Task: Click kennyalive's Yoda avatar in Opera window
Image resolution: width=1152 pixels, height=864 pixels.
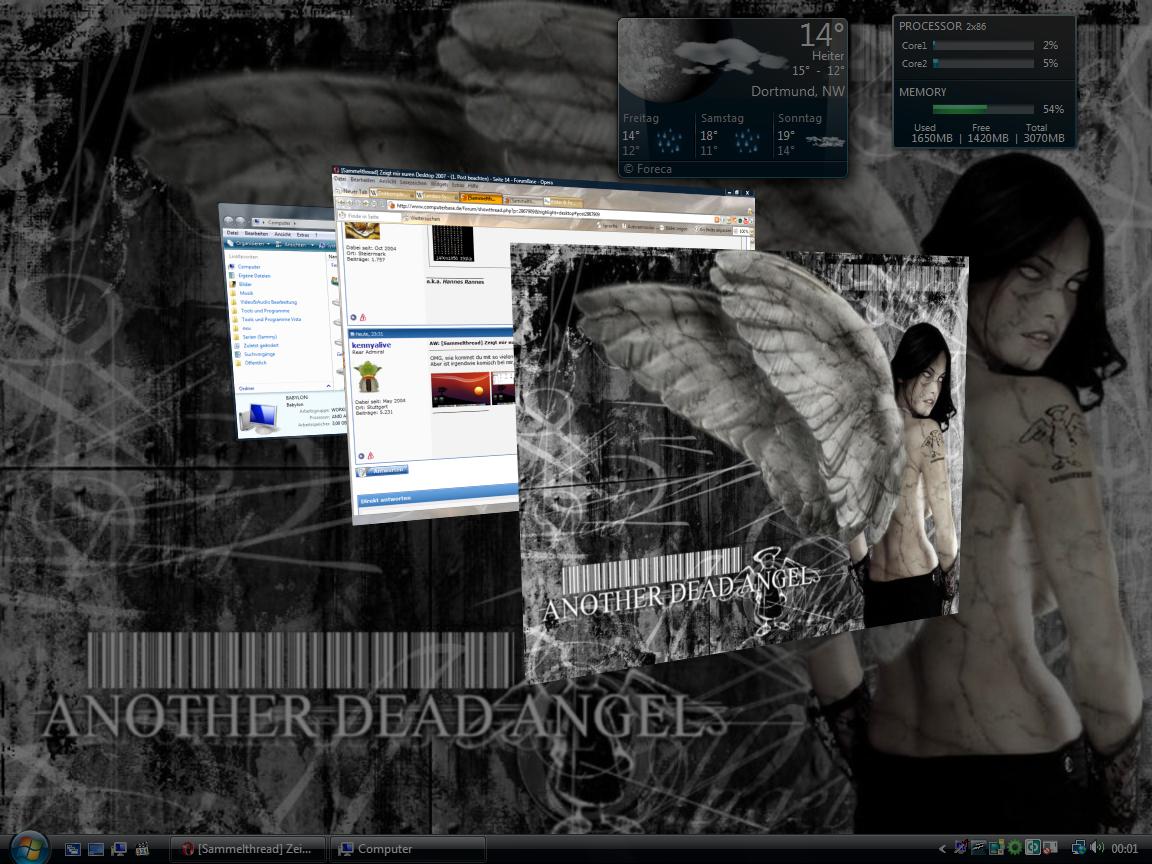Action: (x=367, y=377)
